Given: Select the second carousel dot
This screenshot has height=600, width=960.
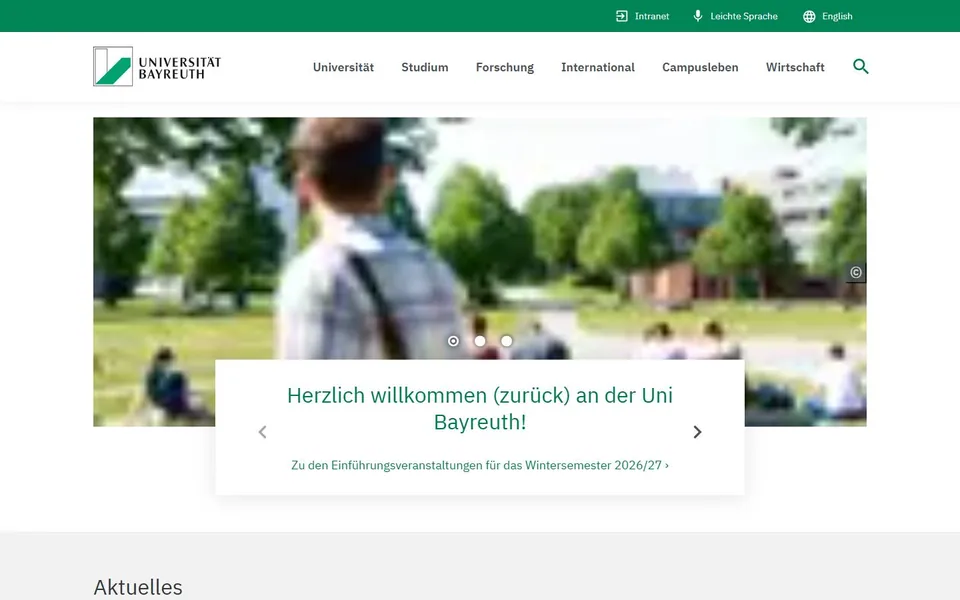Looking at the screenshot, I should pyautogui.click(x=480, y=341).
